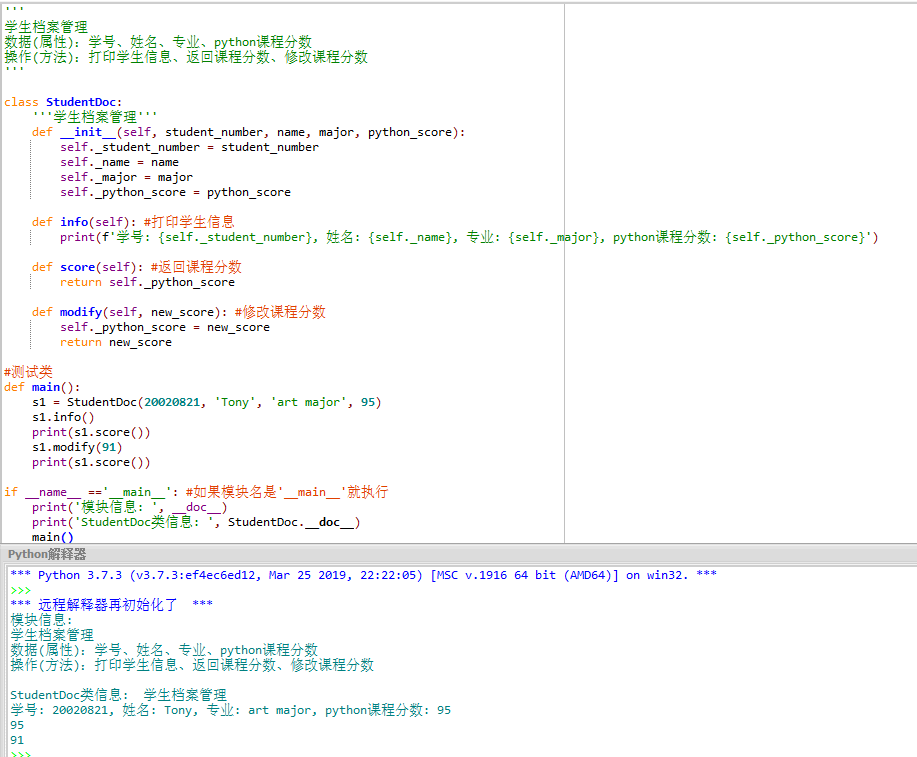The width and height of the screenshot is (917, 757).
Task: Click the 'Tony' string argument in code
Action: (x=235, y=402)
